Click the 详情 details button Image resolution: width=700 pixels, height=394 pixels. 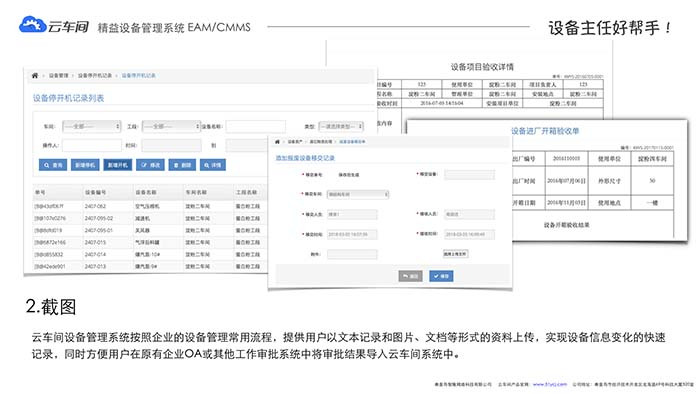tap(213, 165)
